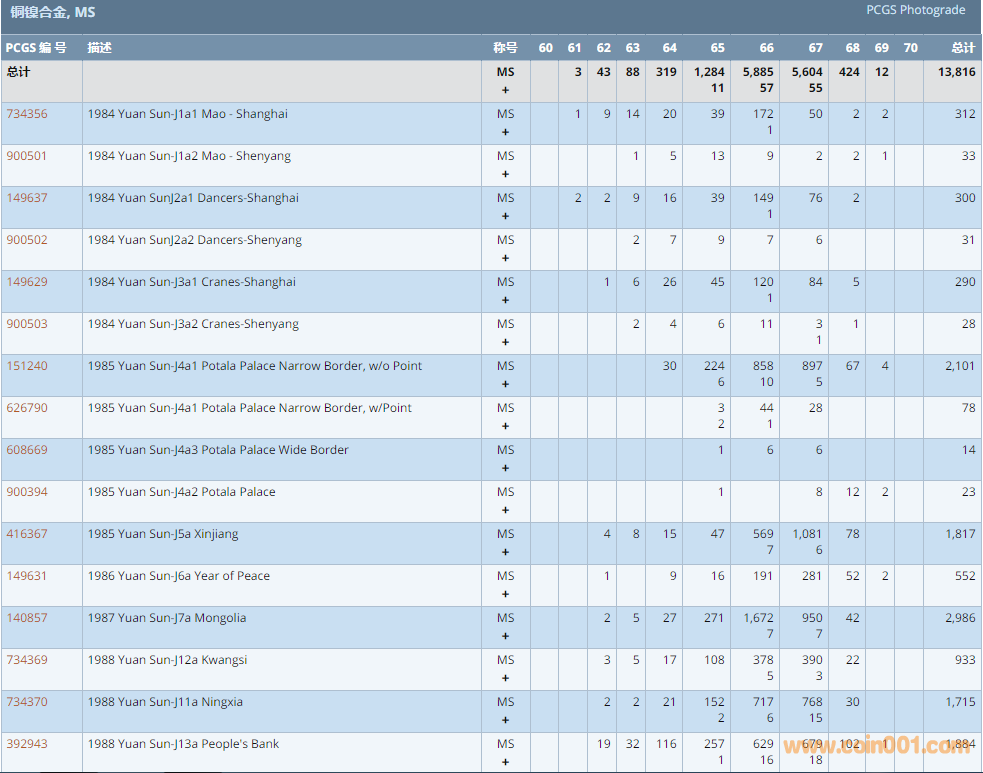Viewport: 983px width, 773px height.
Task: Click PCGS number 900501
Action: [x=27, y=156]
